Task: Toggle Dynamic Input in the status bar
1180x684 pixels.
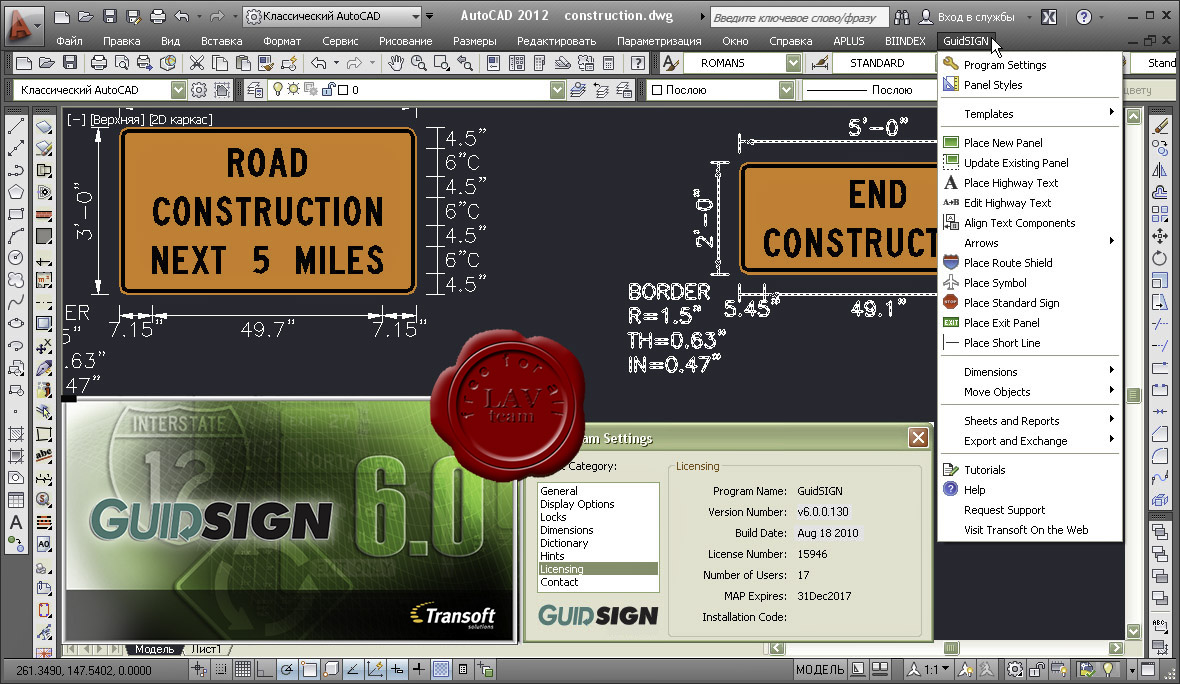Action: coord(397,669)
